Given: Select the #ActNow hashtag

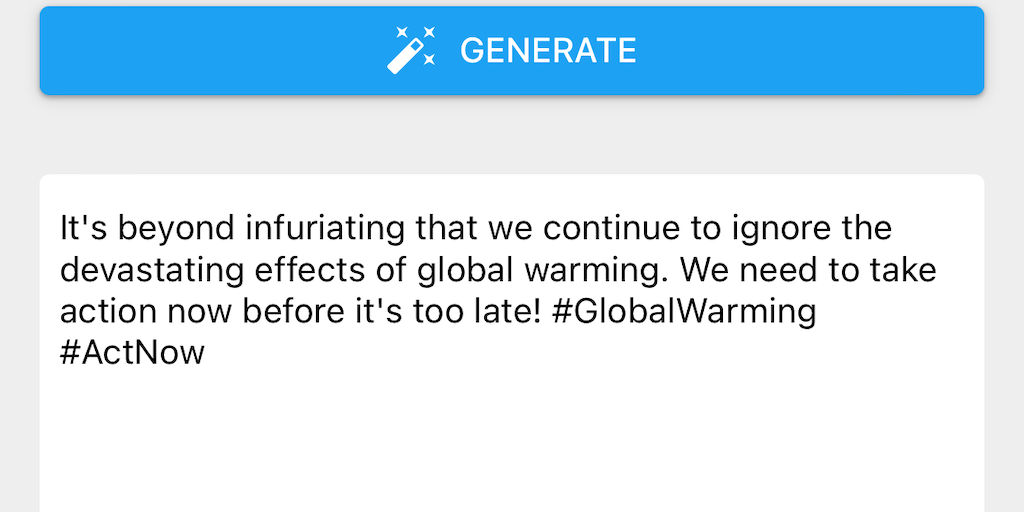Looking at the screenshot, I should (132, 354).
